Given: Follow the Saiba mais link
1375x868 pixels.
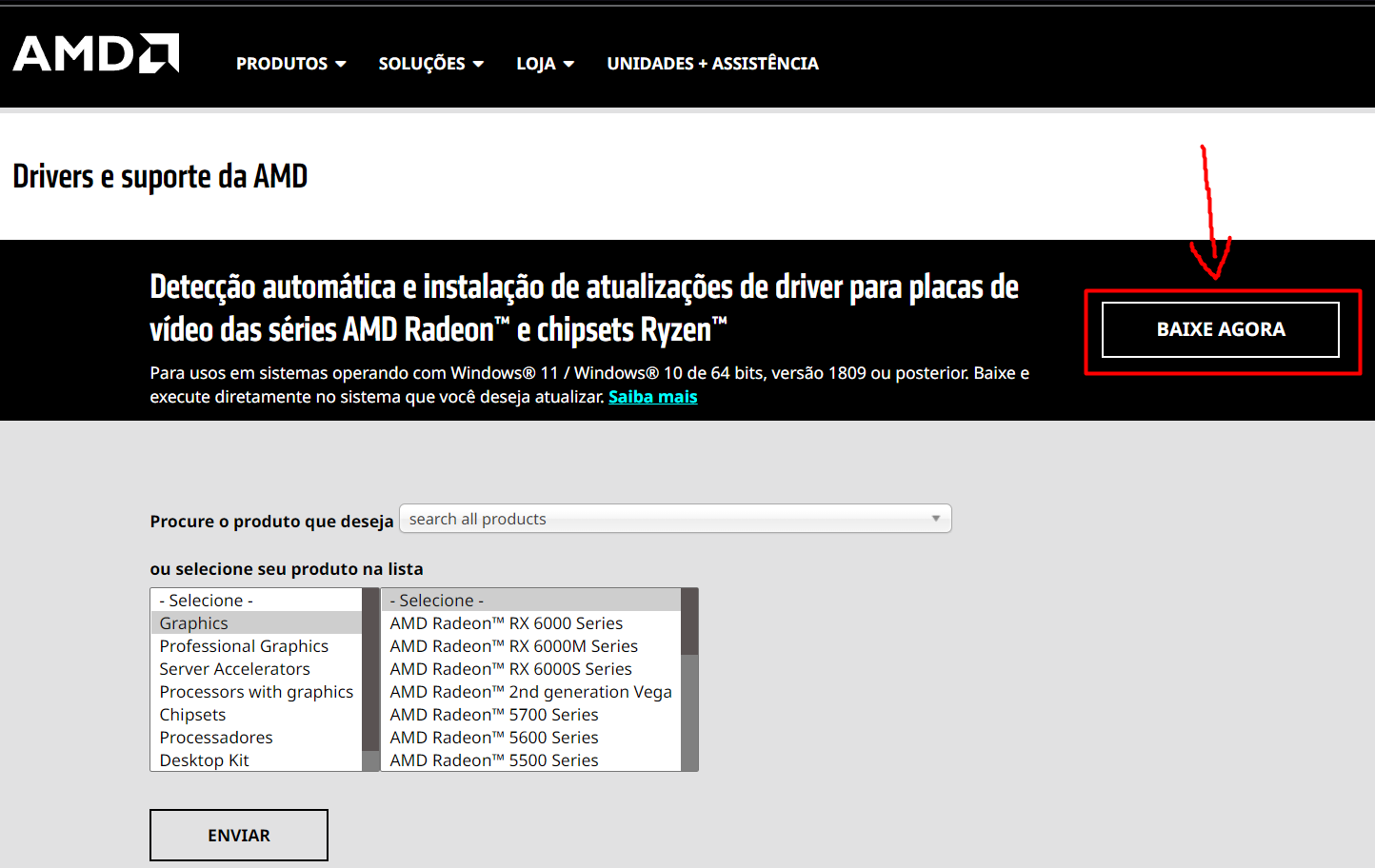Looking at the screenshot, I should (653, 397).
